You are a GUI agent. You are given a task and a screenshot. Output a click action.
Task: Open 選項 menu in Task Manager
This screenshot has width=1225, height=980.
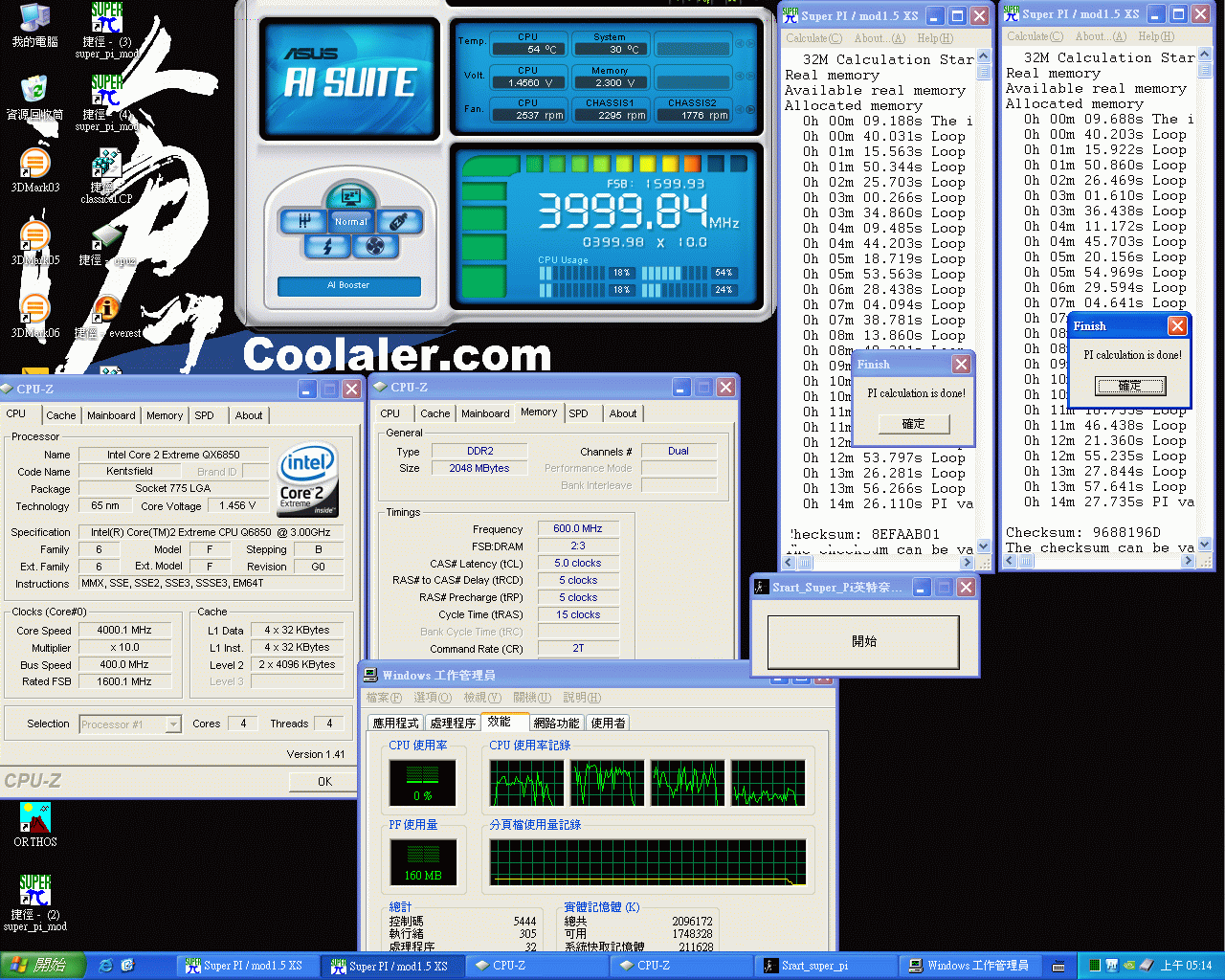click(432, 698)
